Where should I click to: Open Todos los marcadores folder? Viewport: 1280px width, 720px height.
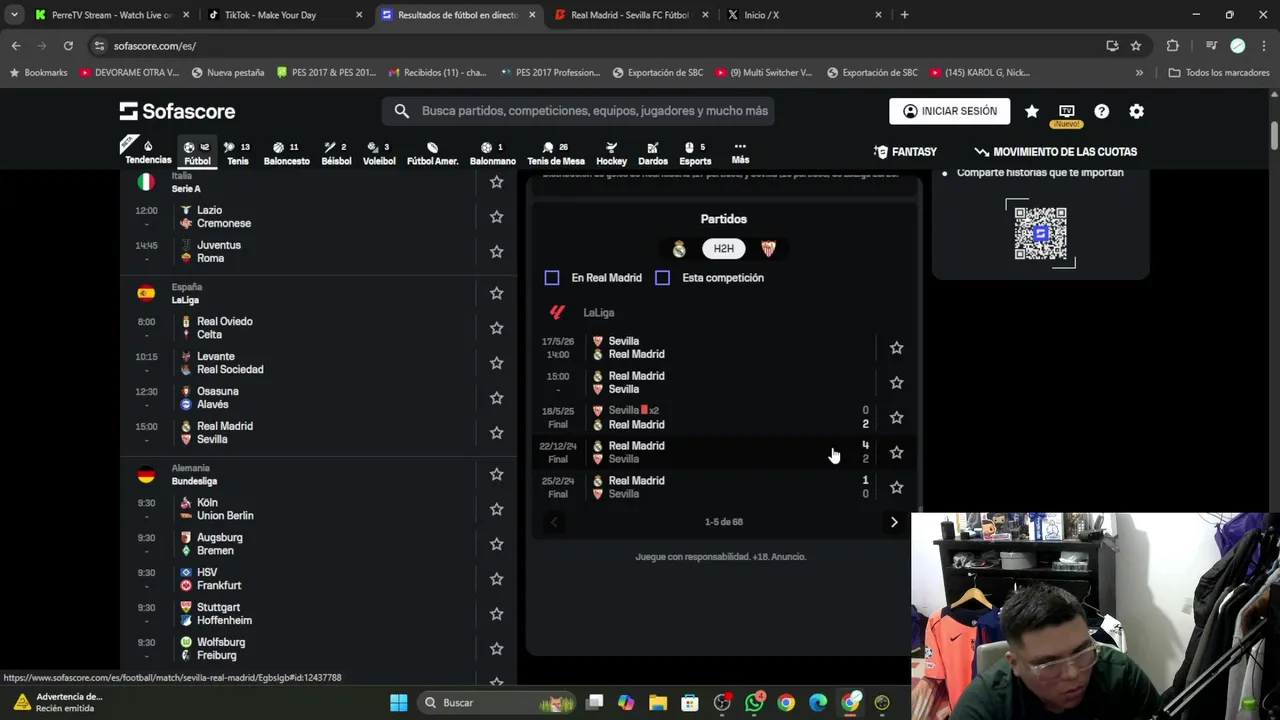[1220, 73]
